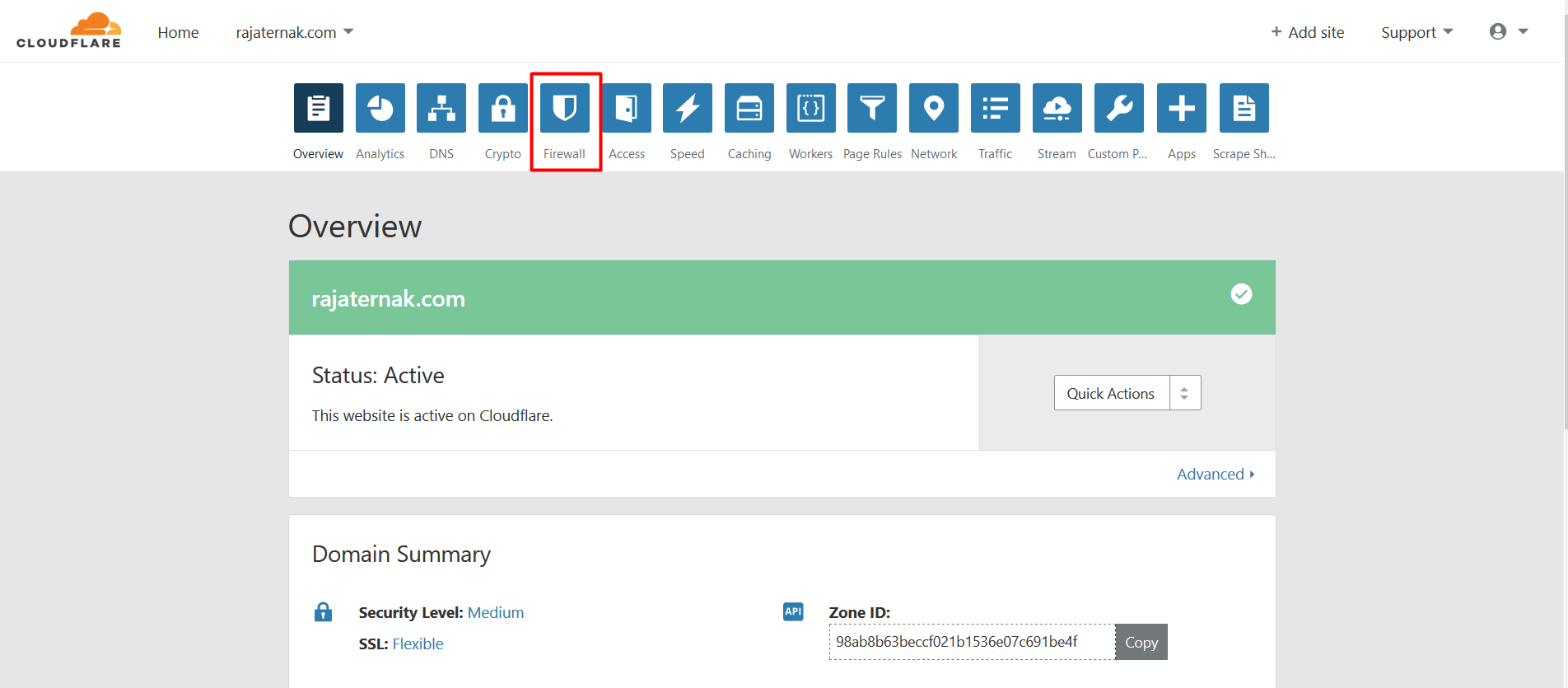Screen dimensions: 1568x688
Task: Copy the Zone ID
Action: (x=1141, y=642)
